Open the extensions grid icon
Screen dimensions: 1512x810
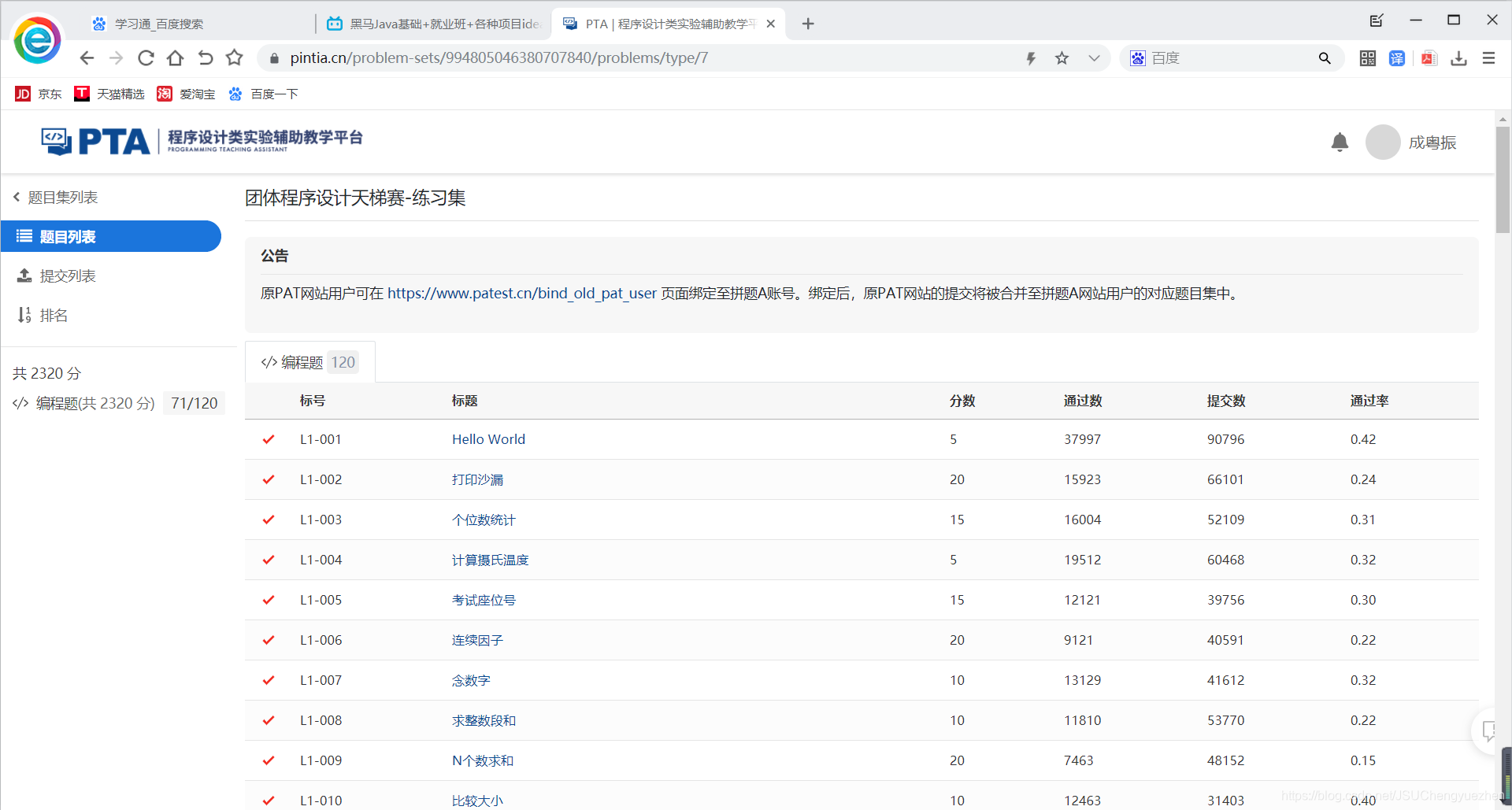[x=1368, y=58]
